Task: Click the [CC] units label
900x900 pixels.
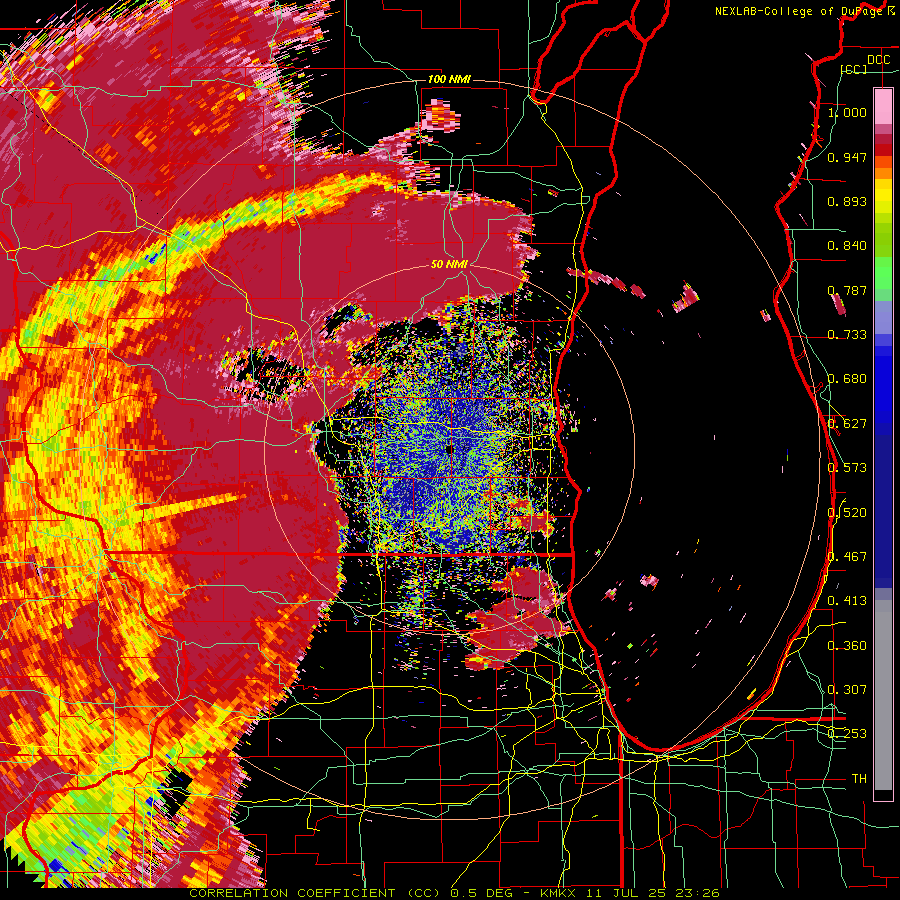Action: 854,69
